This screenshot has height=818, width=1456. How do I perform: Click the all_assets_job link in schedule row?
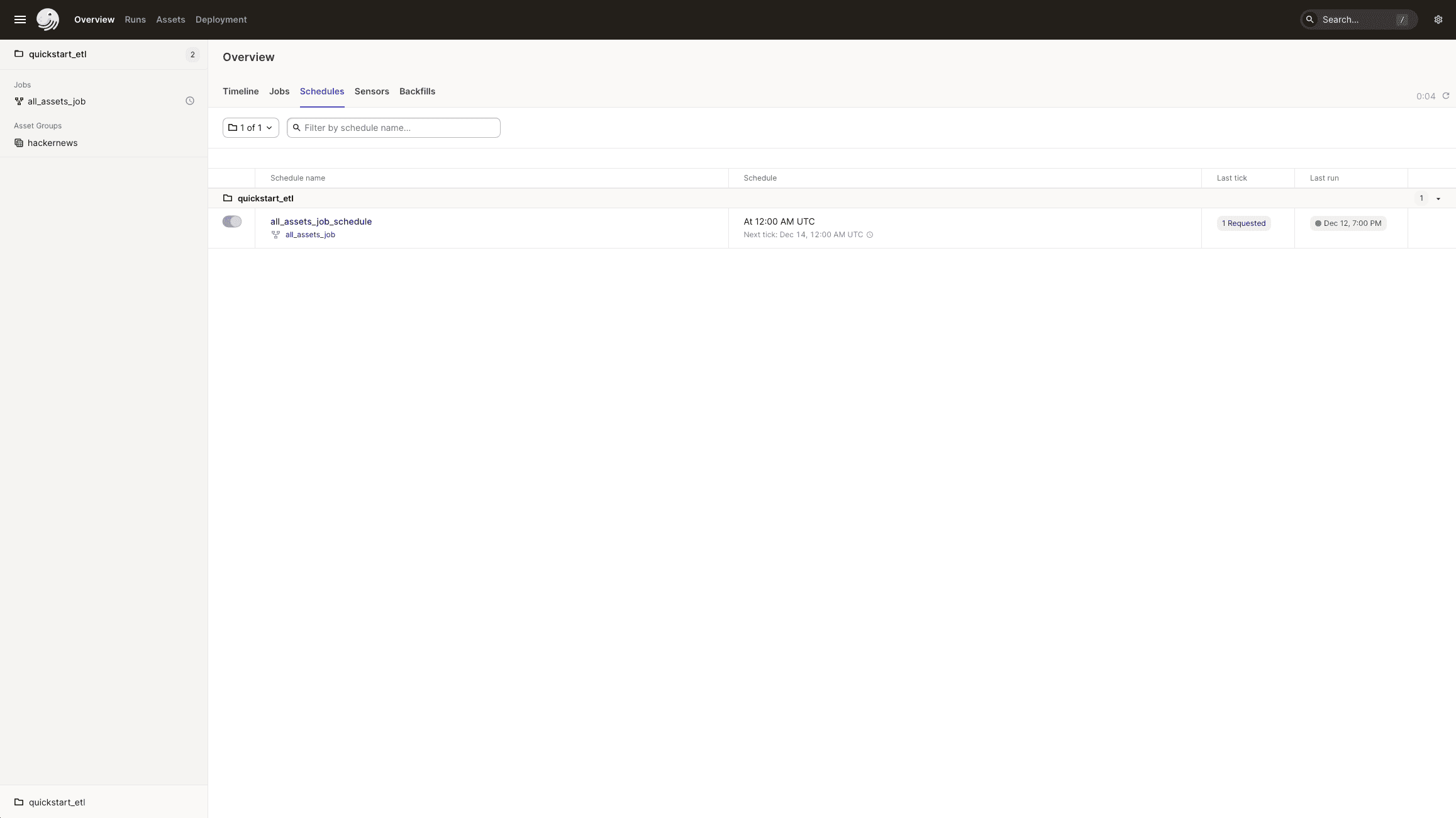(x=310, y=234)
